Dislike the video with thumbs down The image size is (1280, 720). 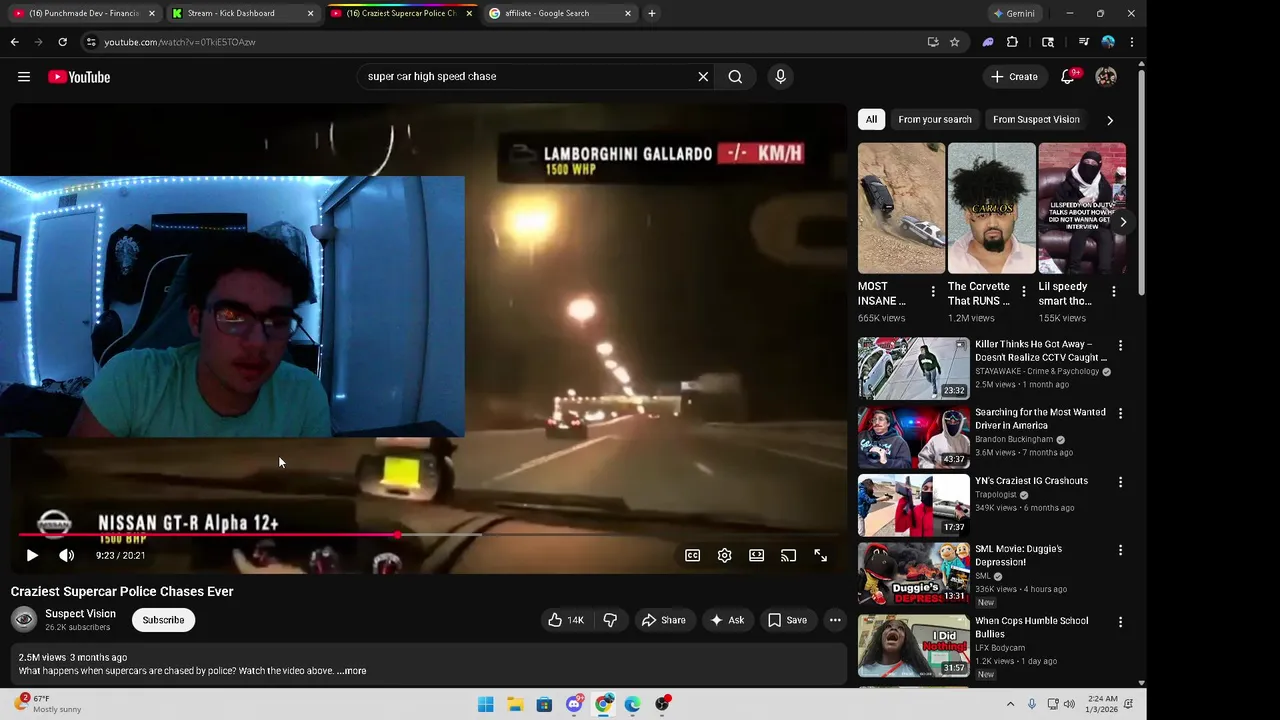(610, 620)
